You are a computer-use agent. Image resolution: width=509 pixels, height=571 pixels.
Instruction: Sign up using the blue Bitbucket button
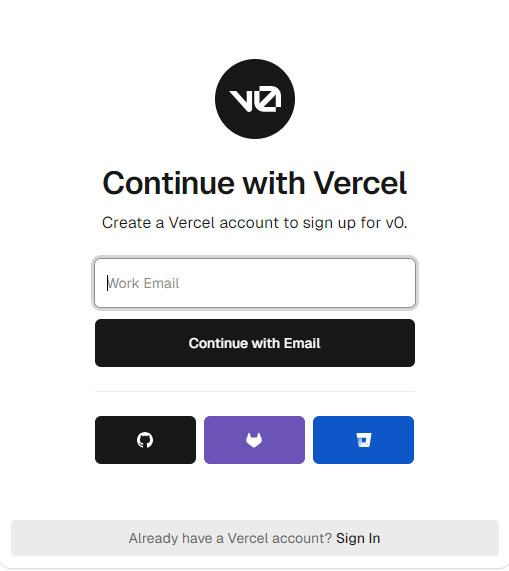[363, 440]
